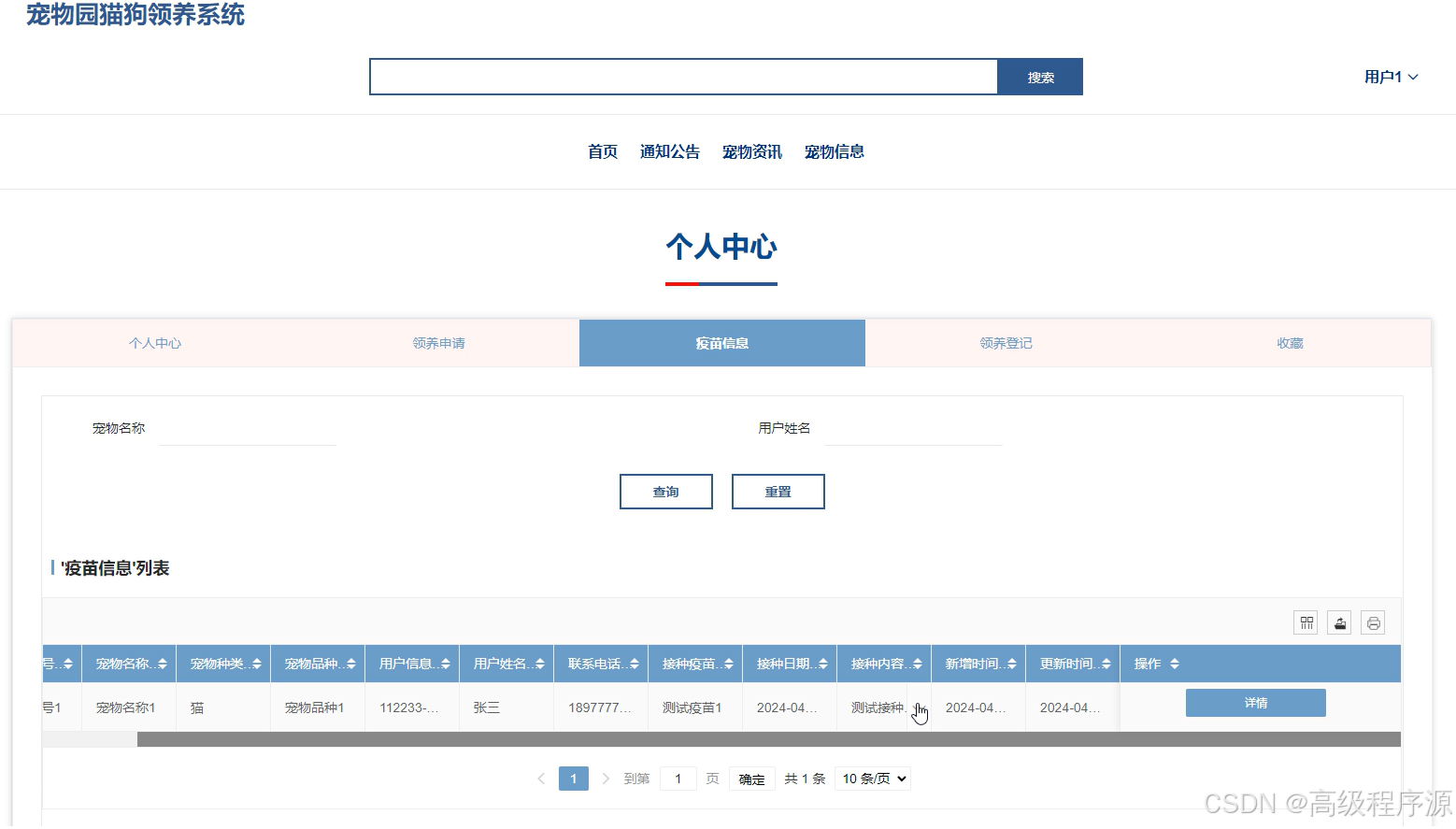Focus the 用户姓名 filter field
This screenshot has height=829, width=1456.
913,428
